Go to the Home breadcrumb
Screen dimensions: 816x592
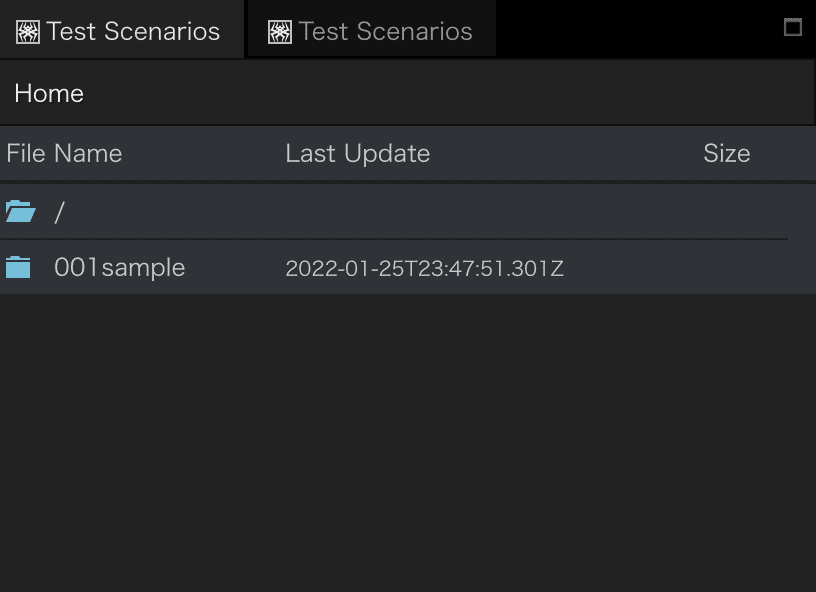(49, 94)
